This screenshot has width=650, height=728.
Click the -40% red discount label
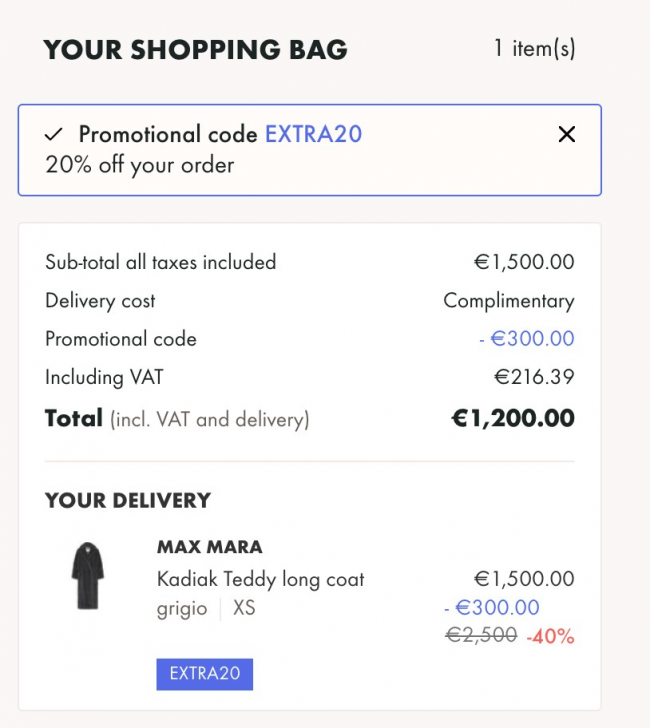pyautogui.click(x=550, y=636)
